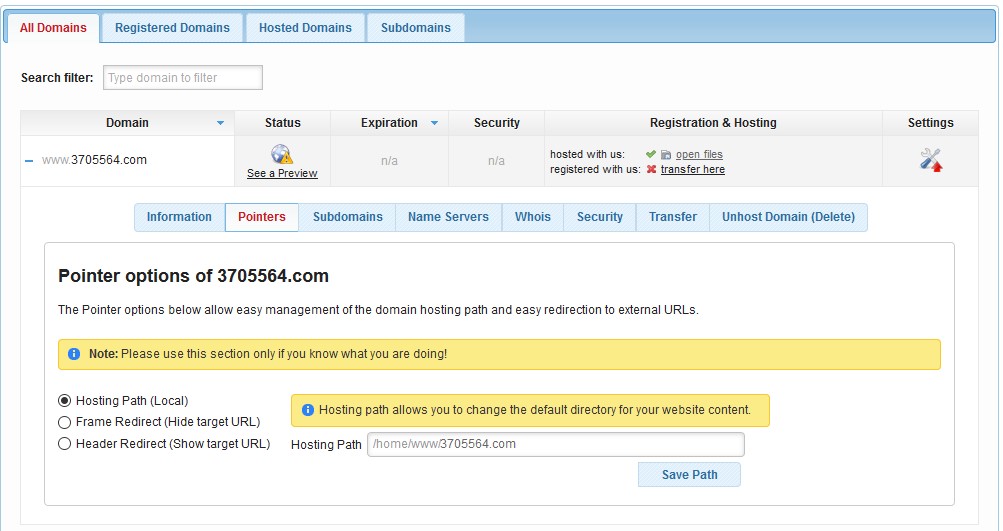This screenshot has height=531, width=1003.
Task: Collapse the www.3705564.com domain row
Action: click(29, 161)
